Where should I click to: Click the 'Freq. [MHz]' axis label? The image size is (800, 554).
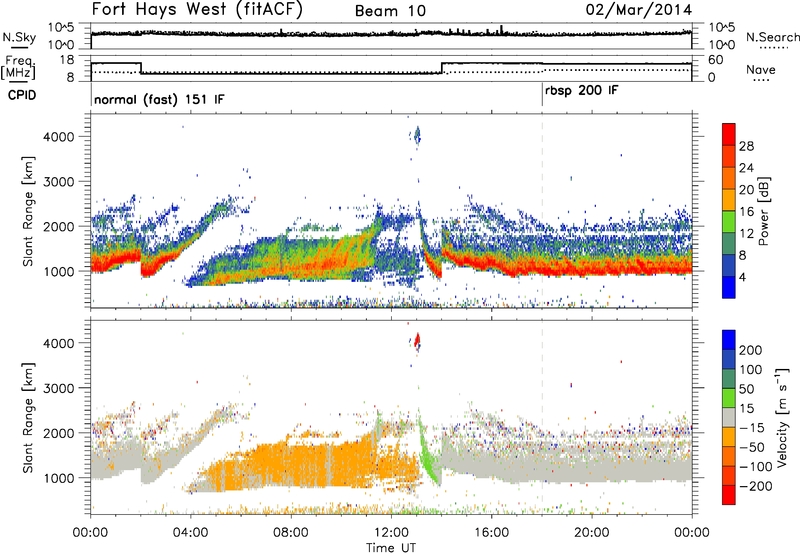[18, 67]
